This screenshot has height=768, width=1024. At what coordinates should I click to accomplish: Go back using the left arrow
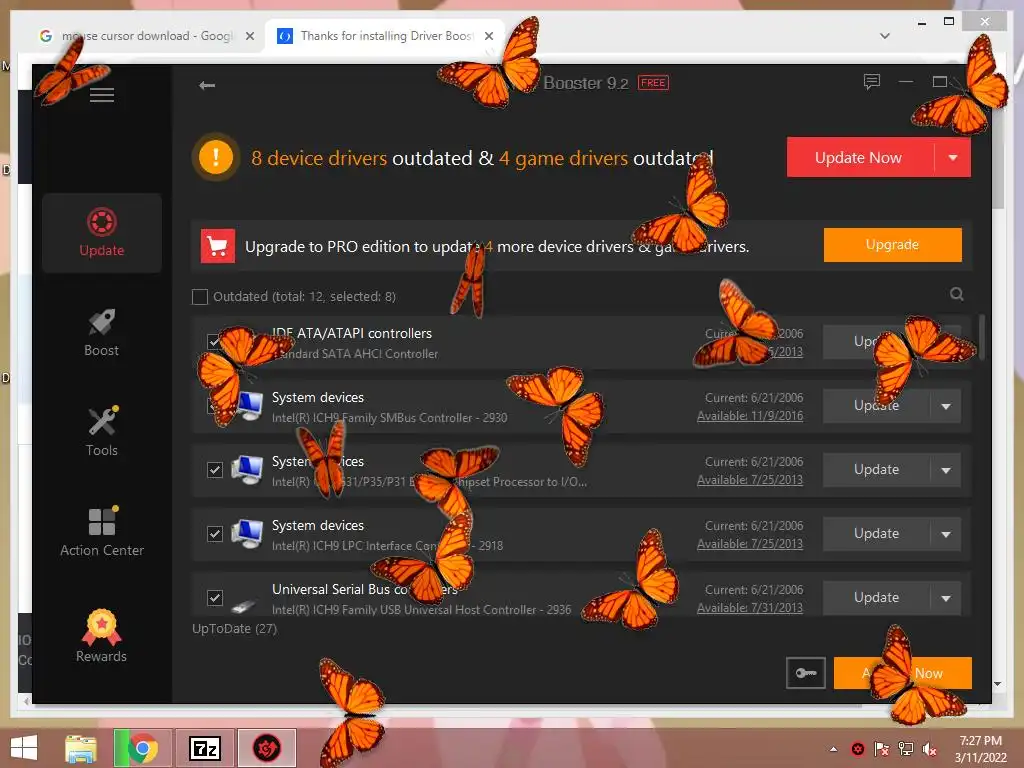[x=207, y=86]
